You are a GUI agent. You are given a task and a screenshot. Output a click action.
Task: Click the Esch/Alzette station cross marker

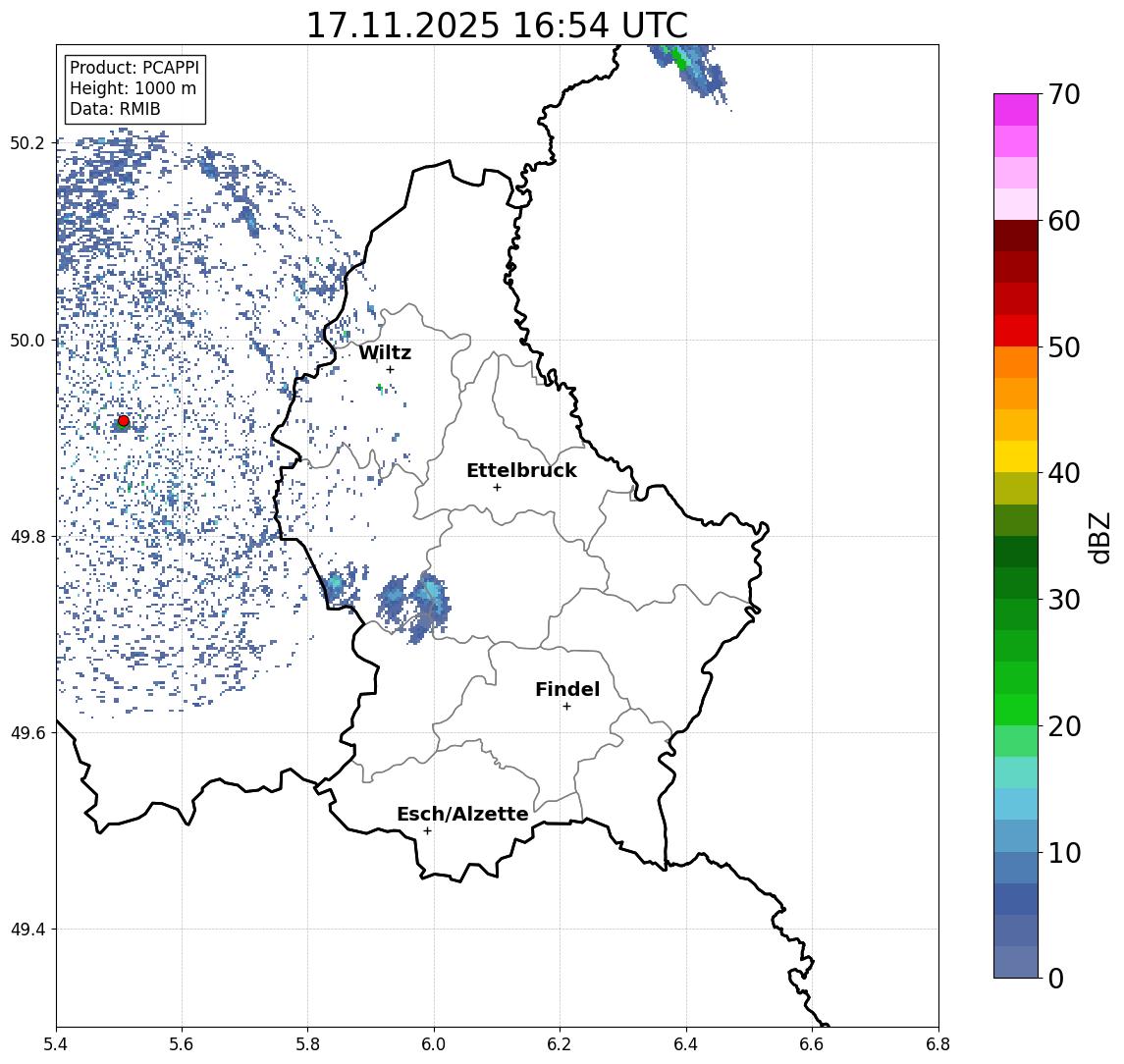click(427, 831)
